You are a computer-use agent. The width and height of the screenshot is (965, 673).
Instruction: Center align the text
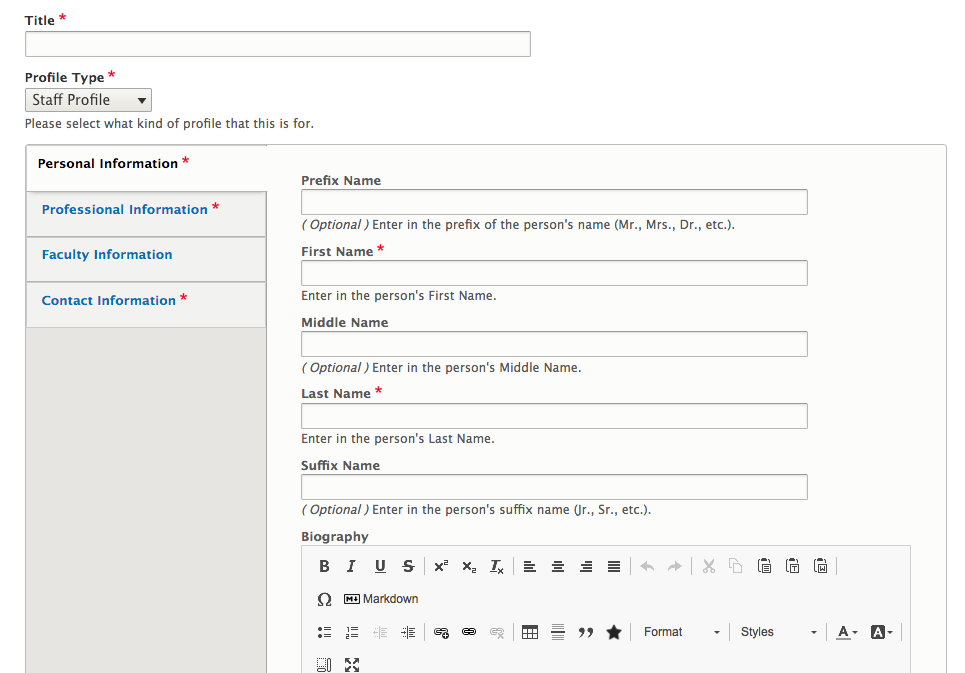click(558, 566)
